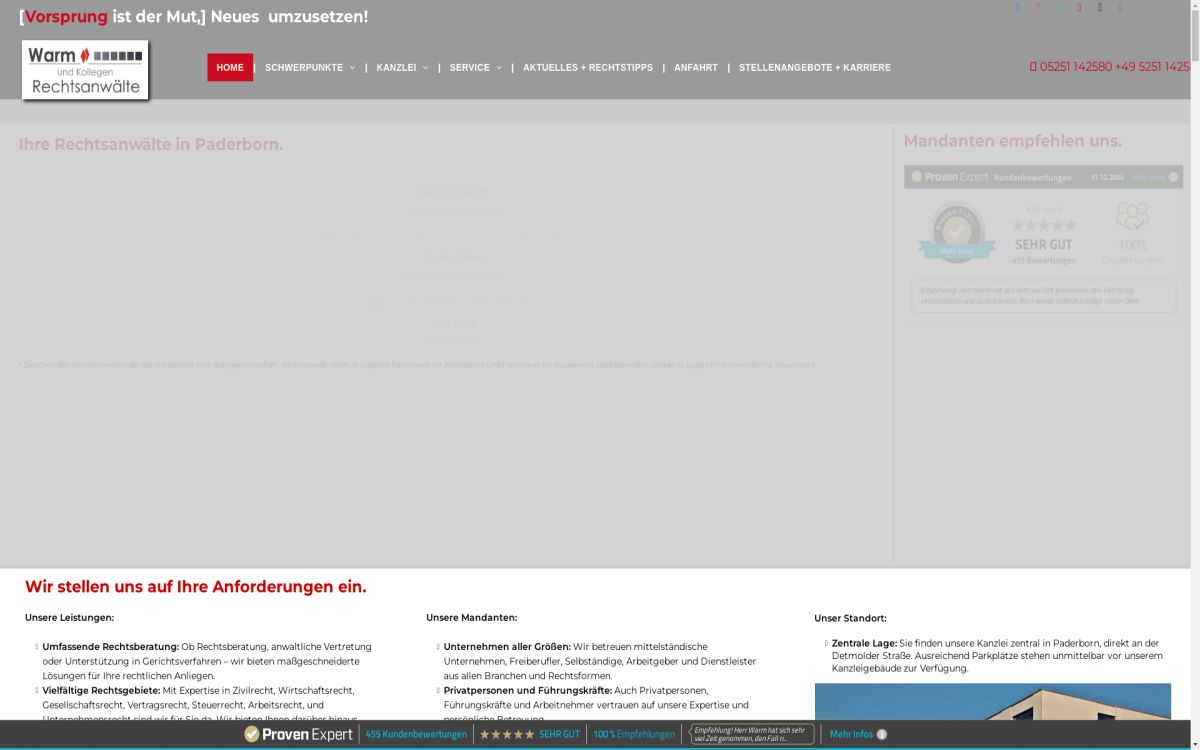The image size is (1200, 750).
Task: Open the Anfahrt menu item
Action: (695, 68)
